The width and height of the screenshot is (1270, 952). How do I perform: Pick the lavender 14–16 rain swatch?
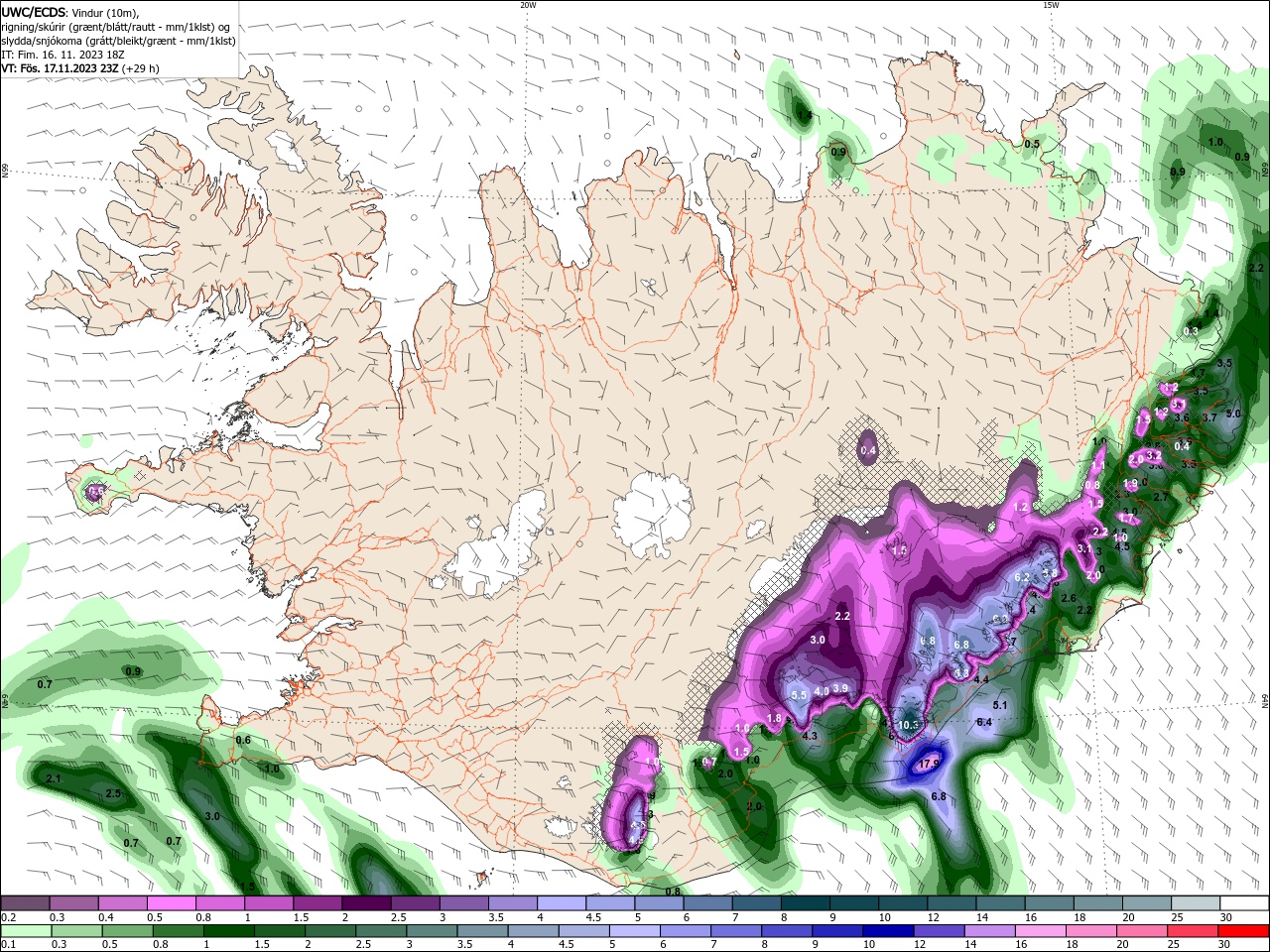[x=989, y=931]
